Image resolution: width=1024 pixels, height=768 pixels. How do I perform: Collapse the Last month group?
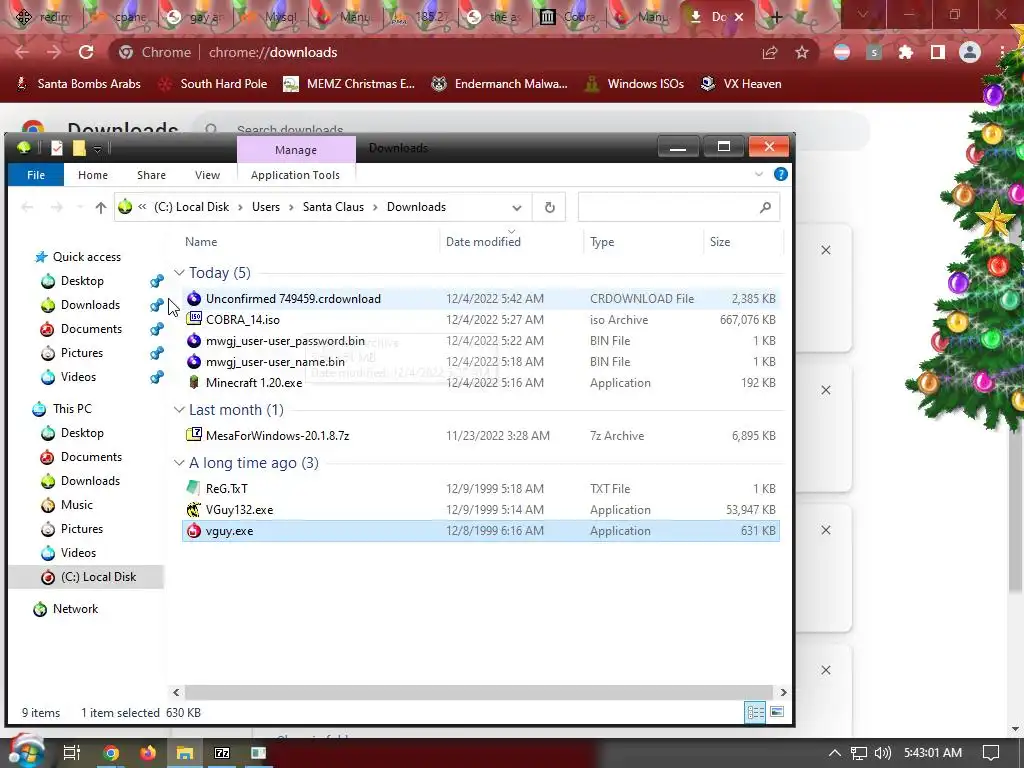point(179,409)
